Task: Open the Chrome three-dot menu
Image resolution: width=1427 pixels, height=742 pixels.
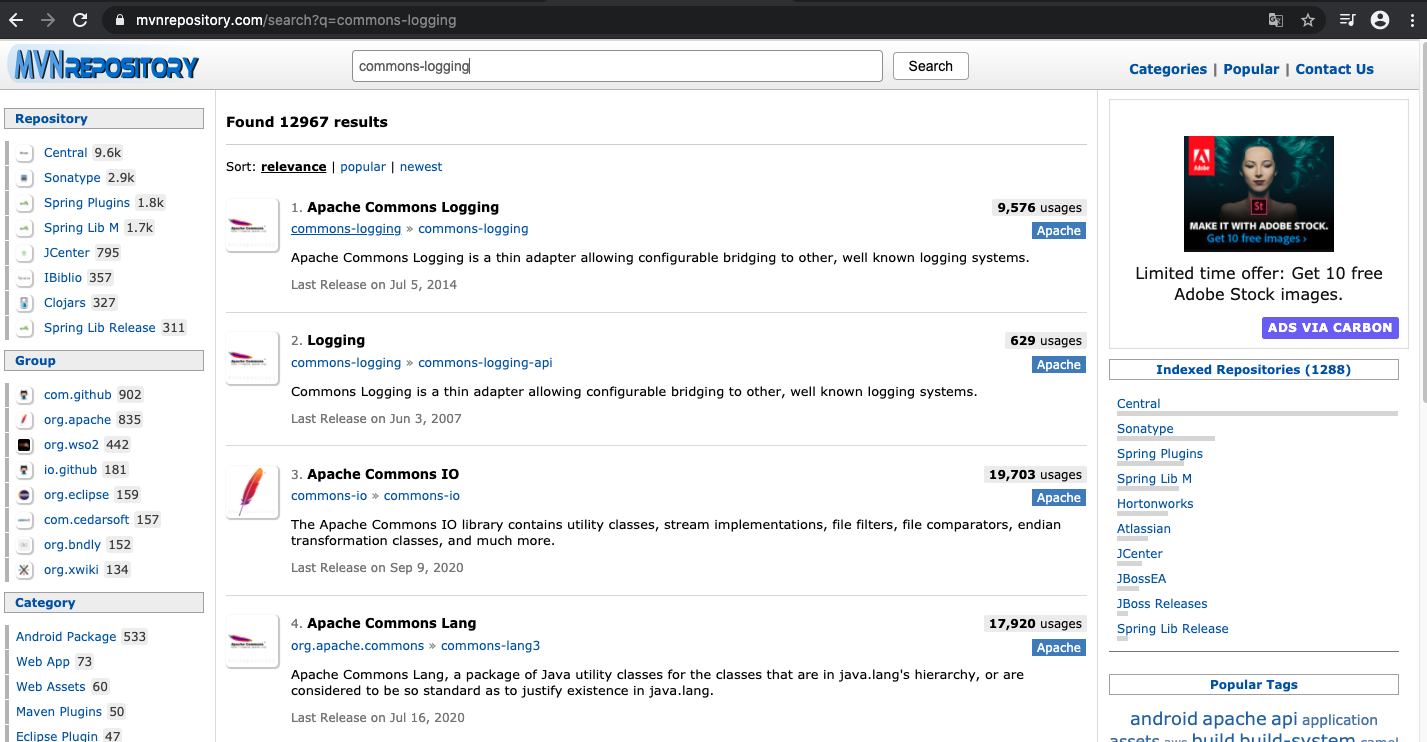Action: point(1412,20)
